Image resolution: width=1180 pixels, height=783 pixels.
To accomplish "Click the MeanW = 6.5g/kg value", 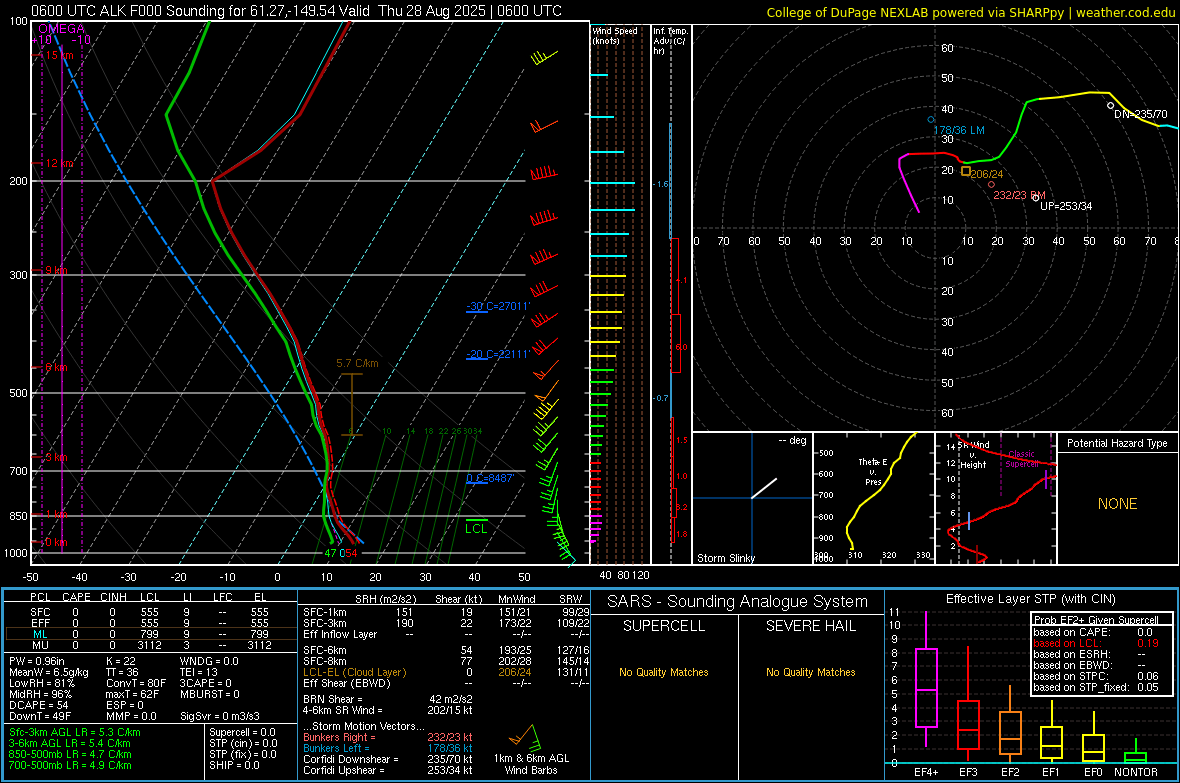I will pyautogui.click(x=48, y=672).
